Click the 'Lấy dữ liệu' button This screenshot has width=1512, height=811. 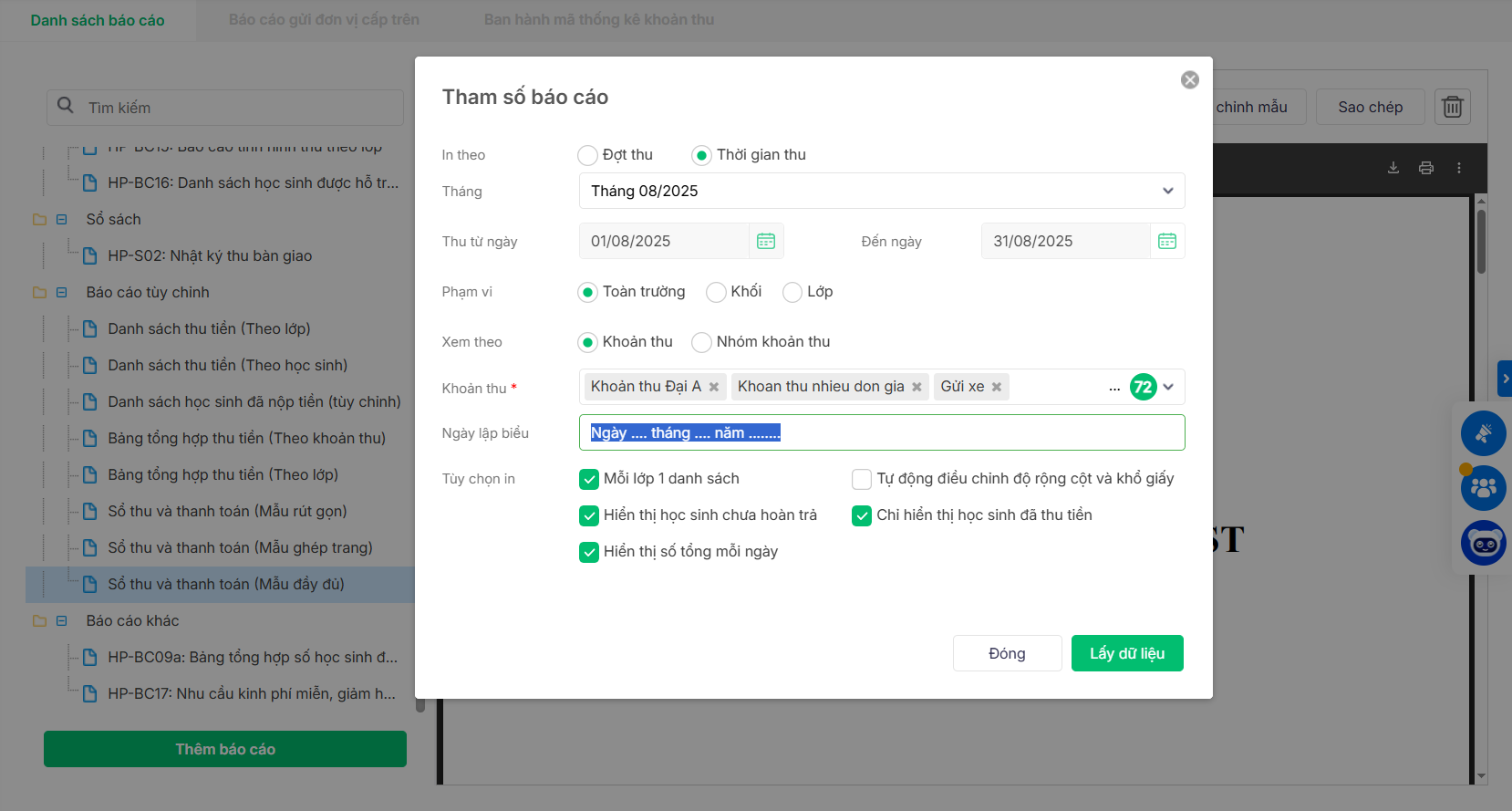click(1126, 653)
